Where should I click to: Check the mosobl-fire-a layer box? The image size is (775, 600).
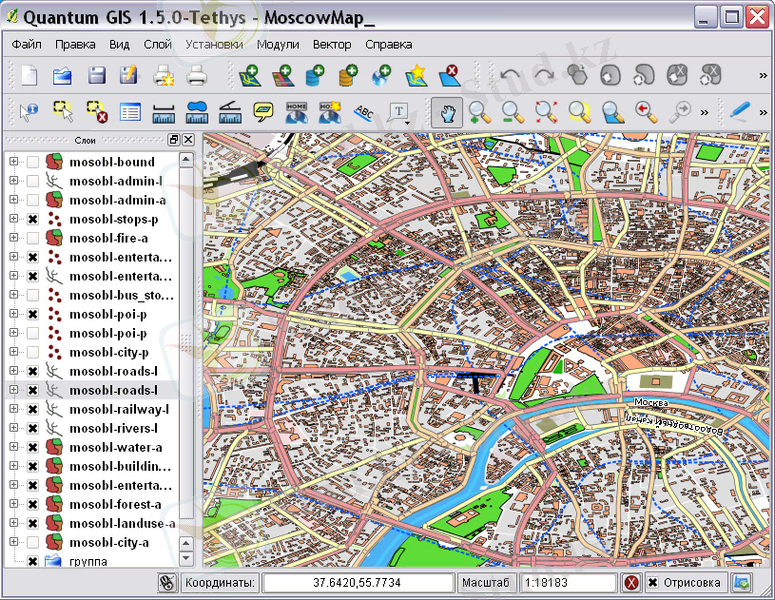pyautogui.click(x=33, y=238)
